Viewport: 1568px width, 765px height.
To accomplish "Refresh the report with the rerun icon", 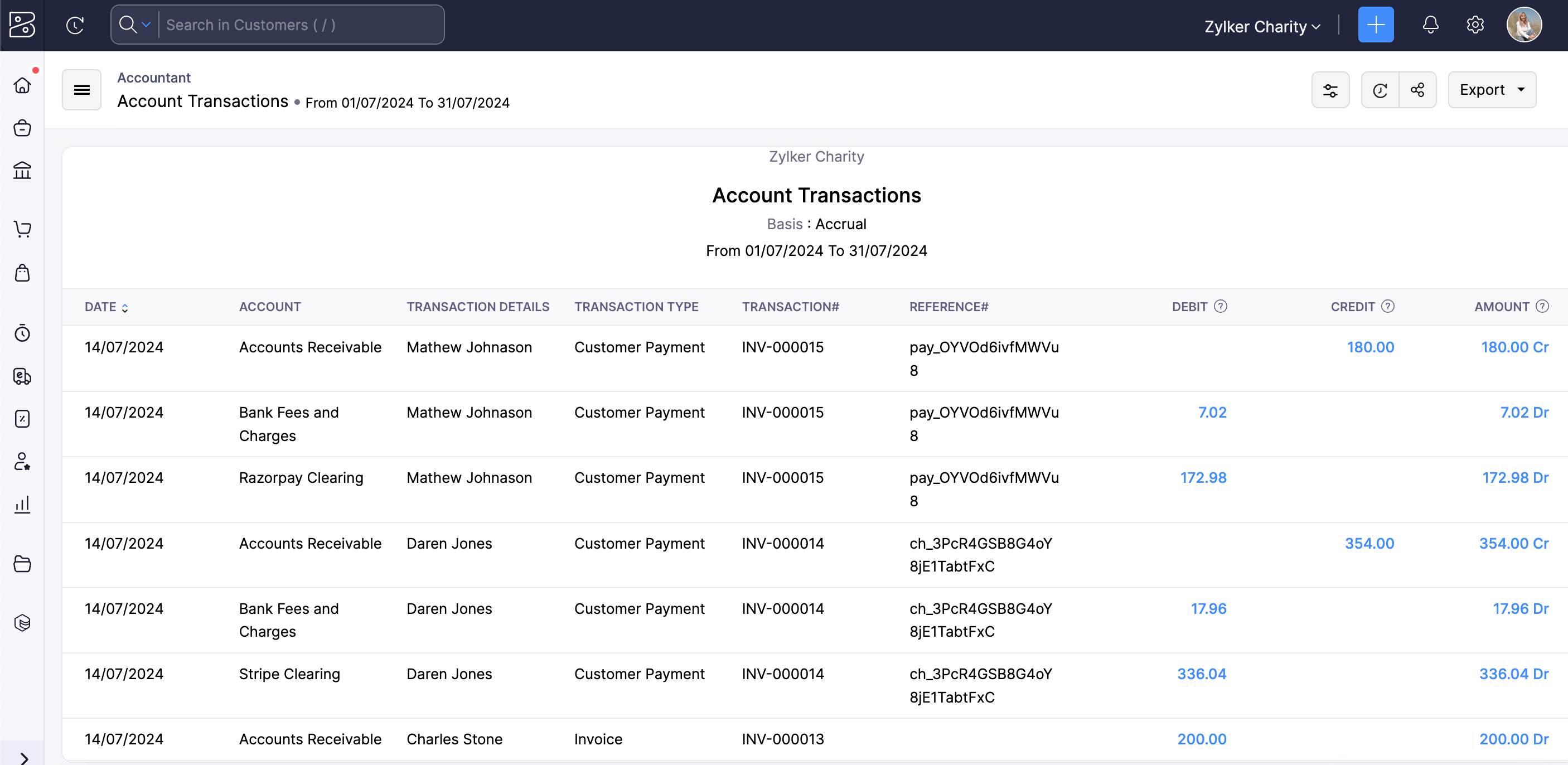I will pyautogui.click(x=1380, y=89).
